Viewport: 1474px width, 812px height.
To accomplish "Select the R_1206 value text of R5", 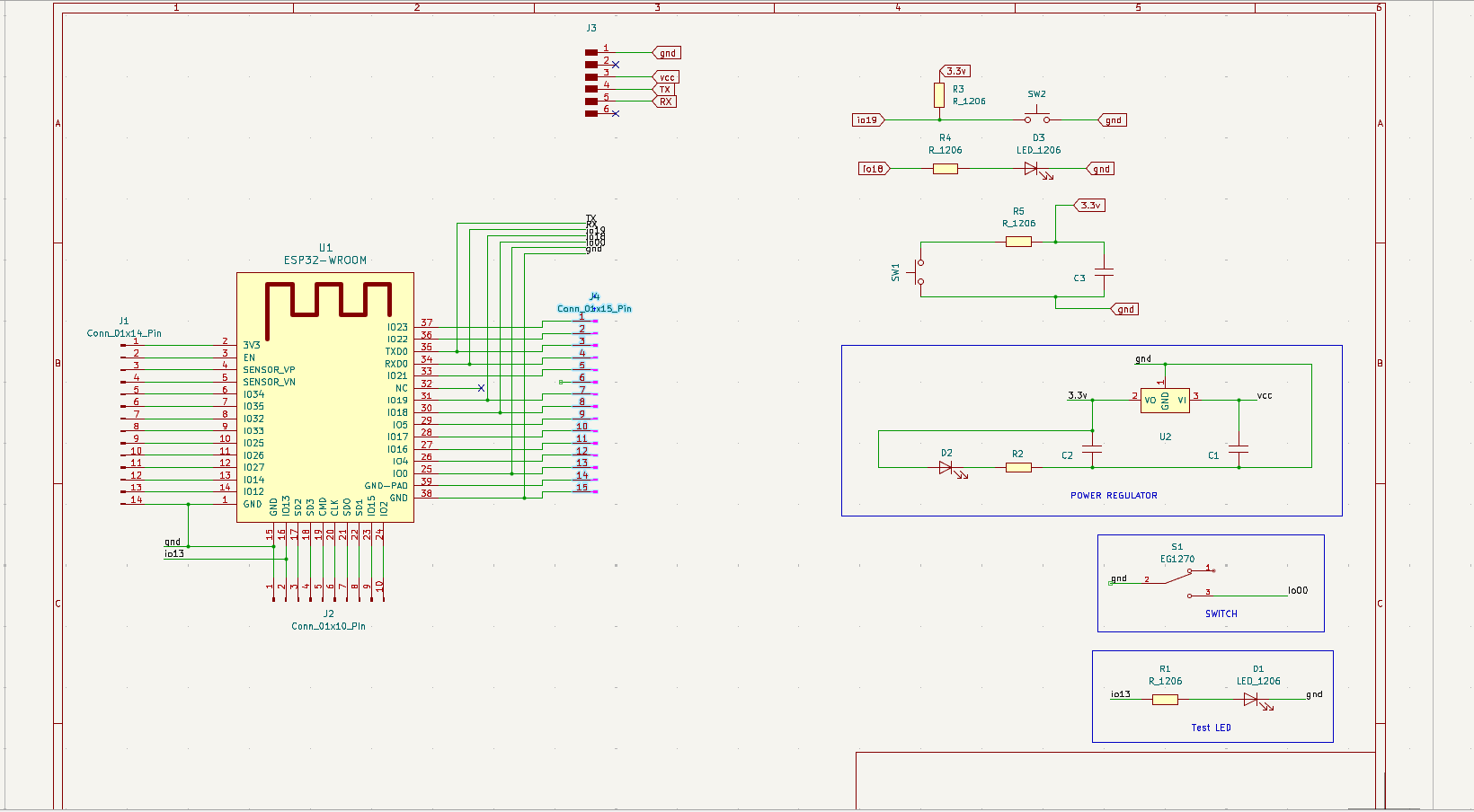I will coord(1019,224).
